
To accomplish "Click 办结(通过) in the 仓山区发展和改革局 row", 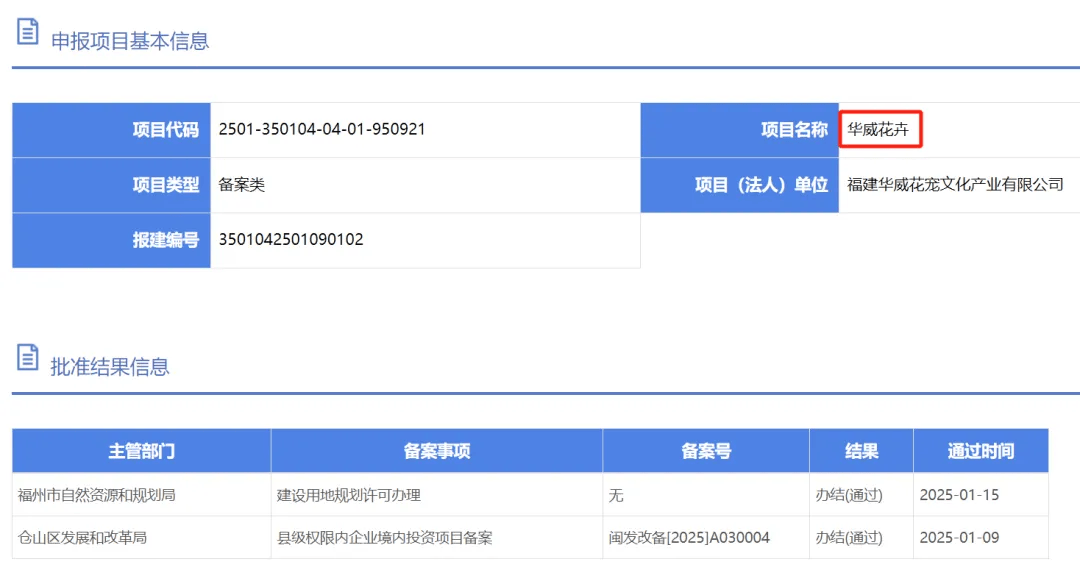I will click(x=849, y=538).
